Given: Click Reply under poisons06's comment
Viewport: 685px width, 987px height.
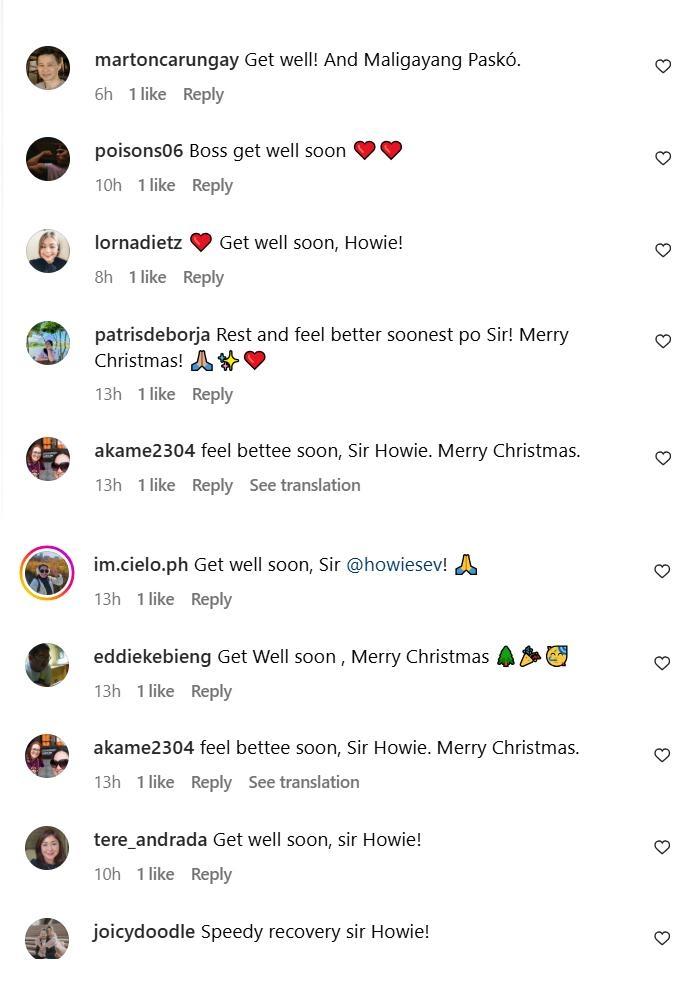Looking at the screenshot, I should [212, 185].
